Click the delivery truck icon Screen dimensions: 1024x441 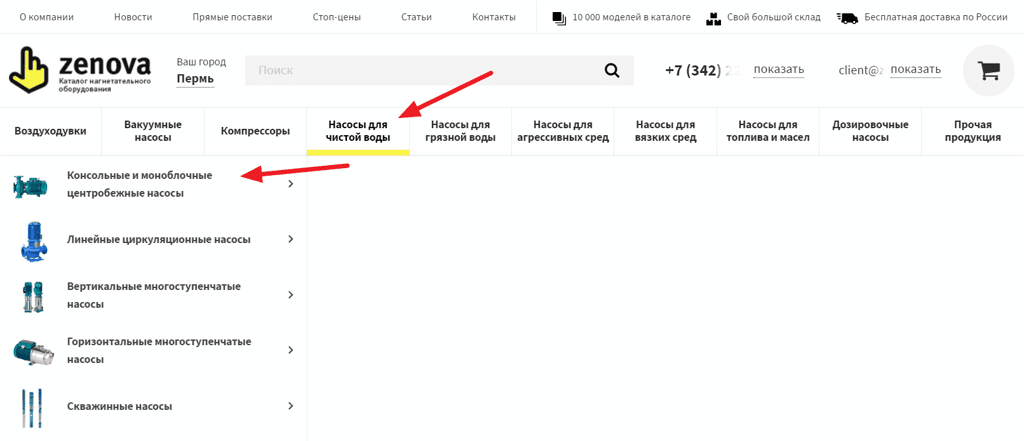tap(847, 18)
